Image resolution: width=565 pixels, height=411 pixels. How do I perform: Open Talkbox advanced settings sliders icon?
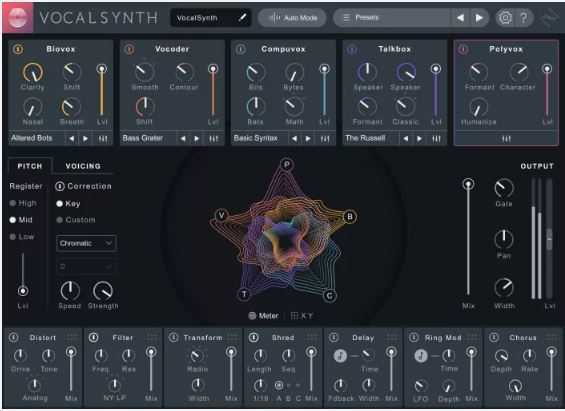click(436, 139)
